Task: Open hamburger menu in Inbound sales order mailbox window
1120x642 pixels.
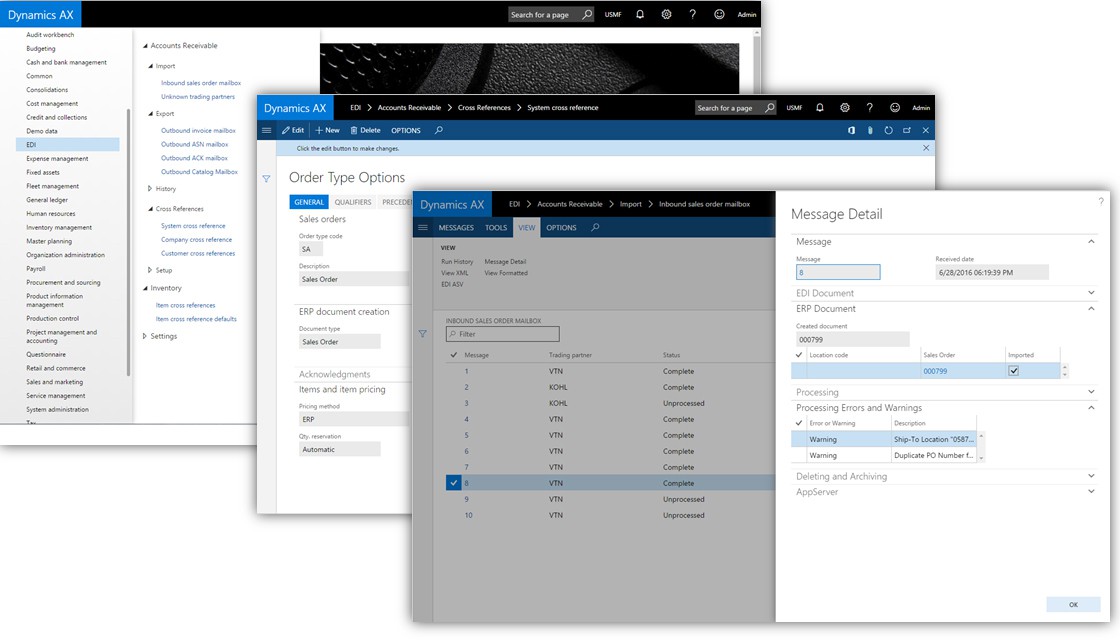Action: [421, 227]
